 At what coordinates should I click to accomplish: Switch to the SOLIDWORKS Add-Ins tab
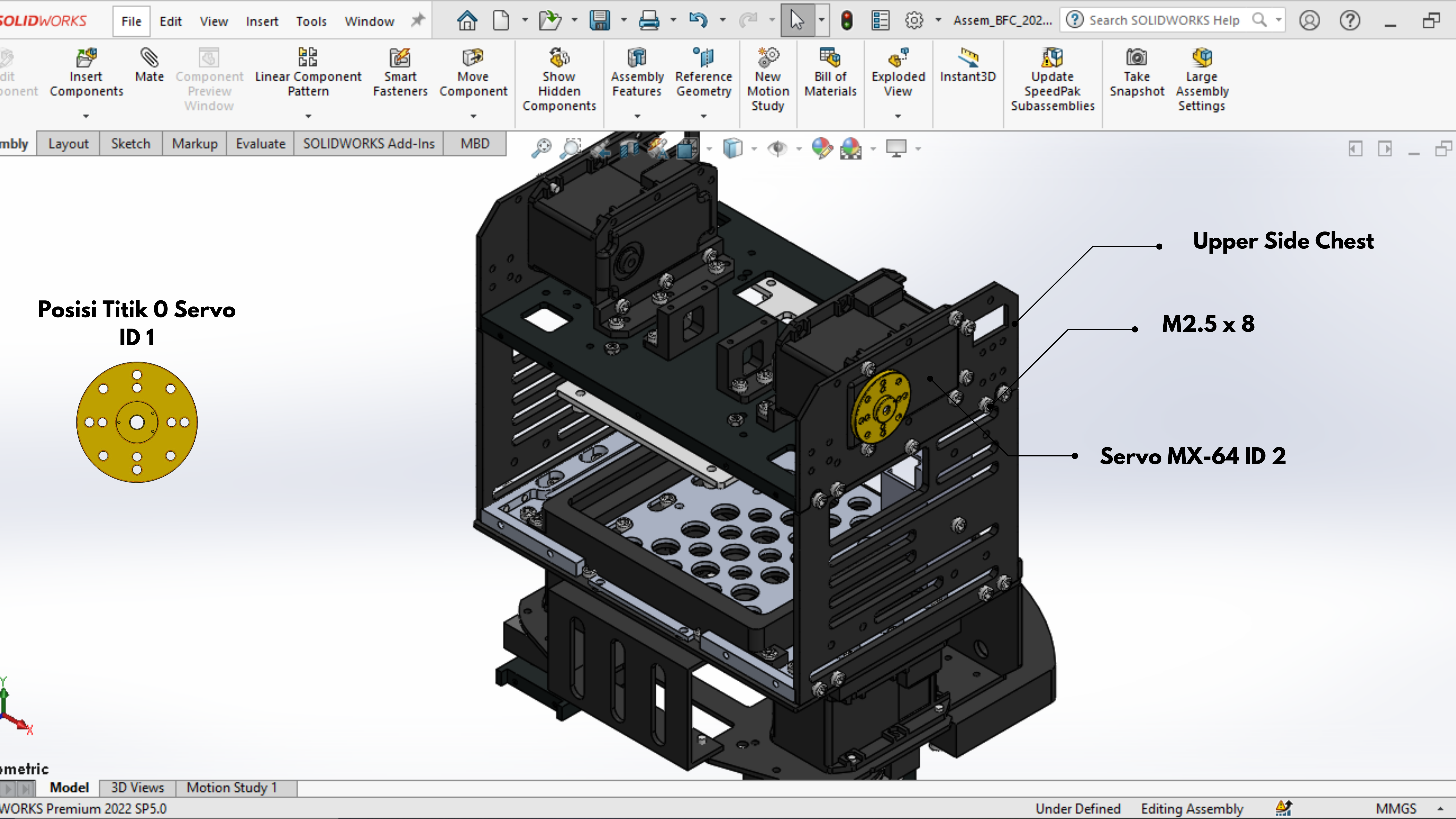(x=369, y=144)
